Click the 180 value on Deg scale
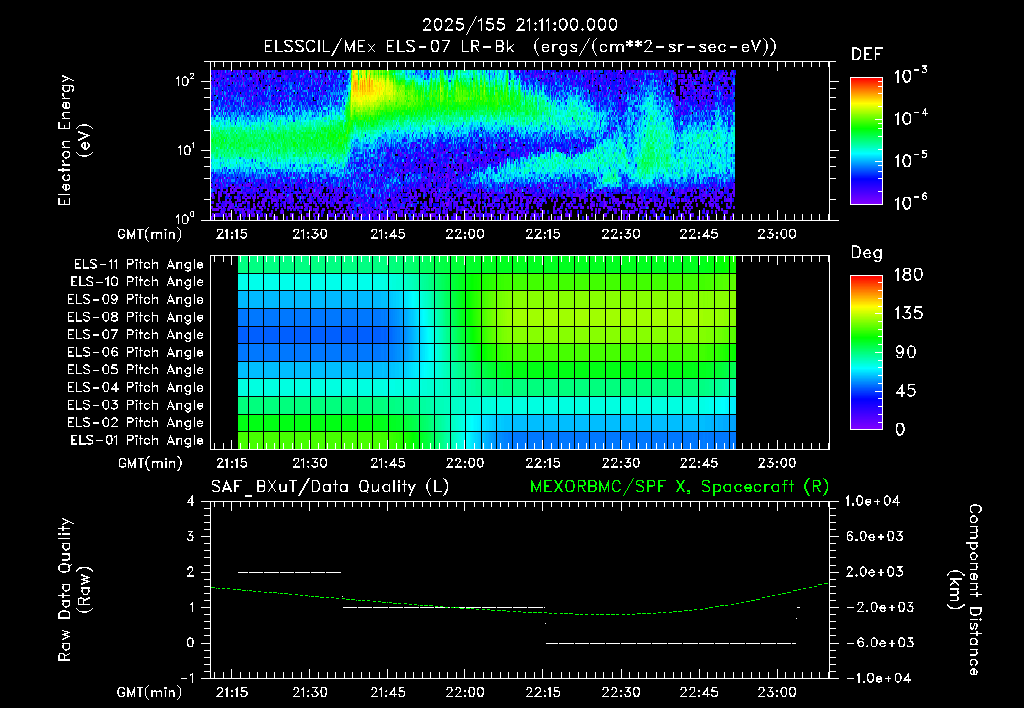Viewport: 1024px width, 708px height. (908, 274)
